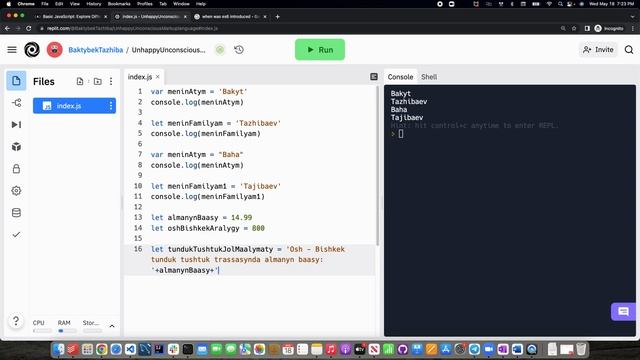Open the Chrome History menu
The height and width of the screenshot is (360, 640).
[93, 4]
